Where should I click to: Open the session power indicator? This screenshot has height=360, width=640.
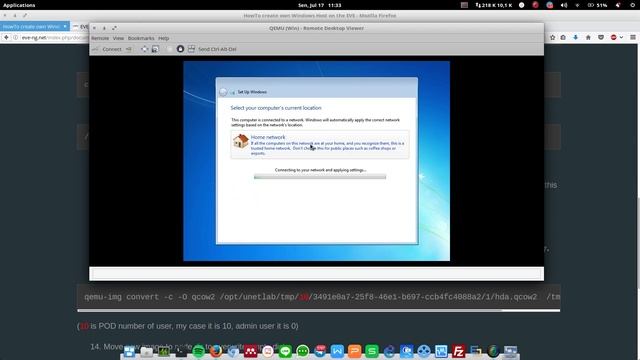point(632,5)
